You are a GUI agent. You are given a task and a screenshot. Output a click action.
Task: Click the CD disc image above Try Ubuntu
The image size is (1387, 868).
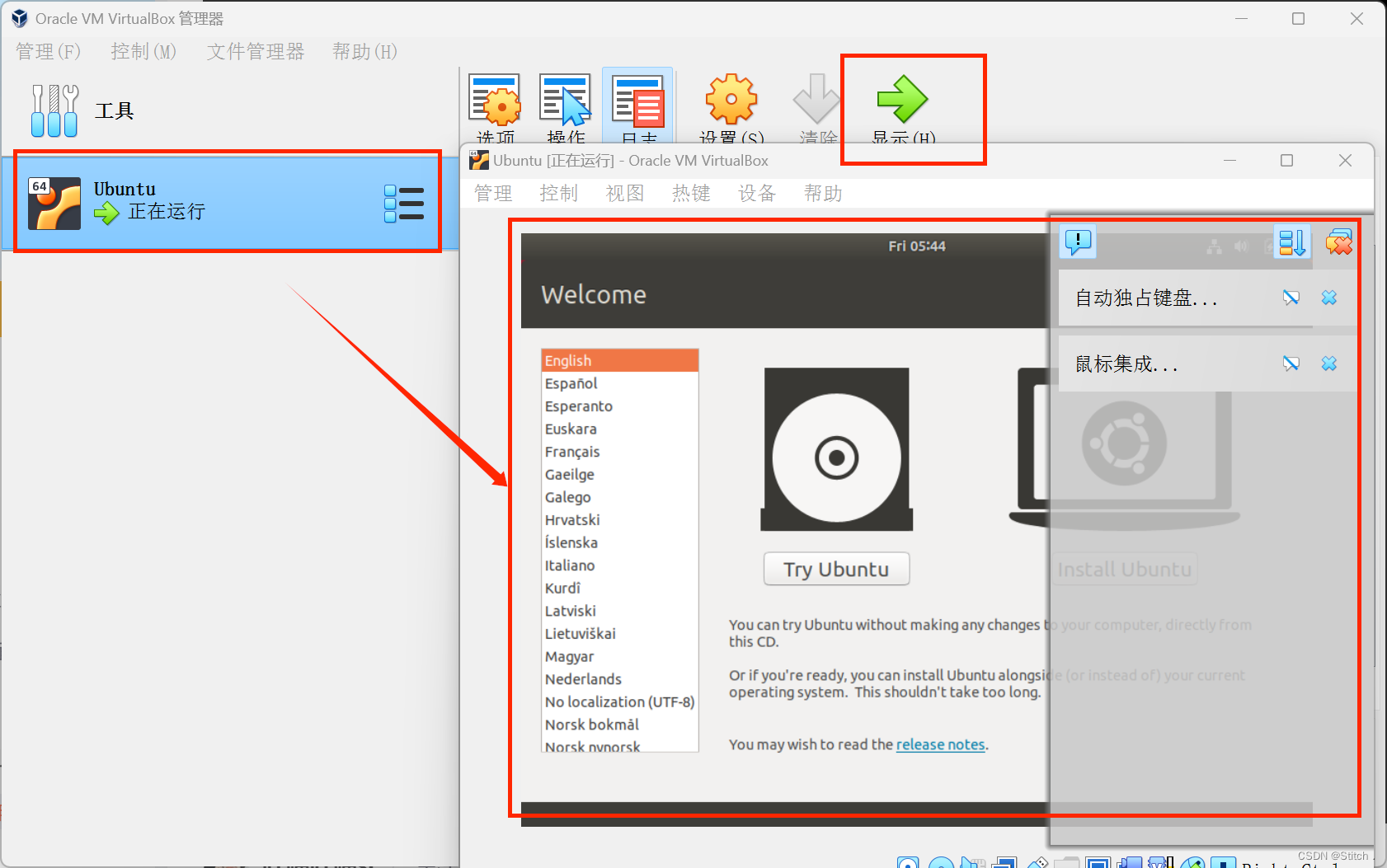coord(836,449)
